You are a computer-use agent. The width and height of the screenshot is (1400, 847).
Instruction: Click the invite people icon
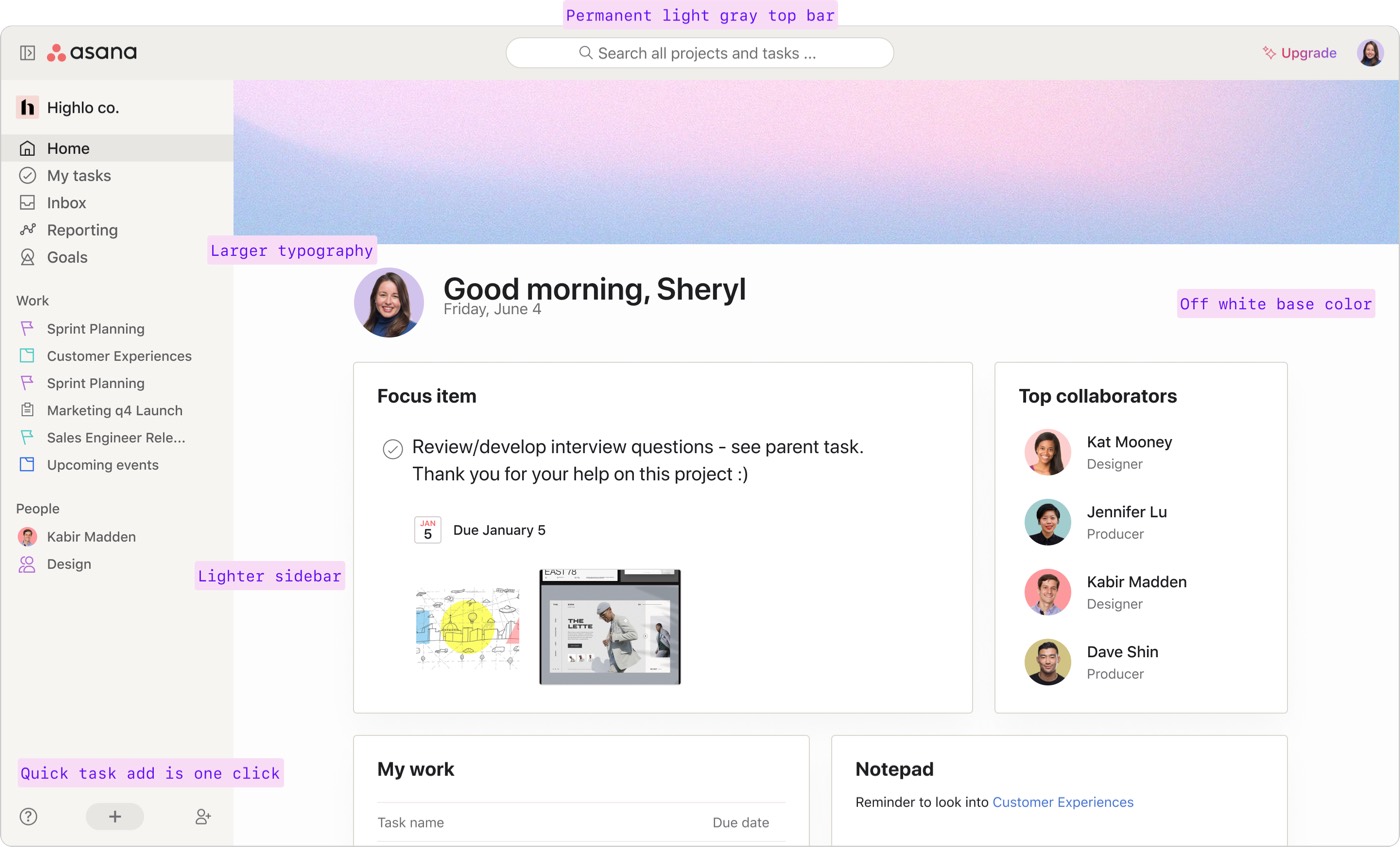203,817
